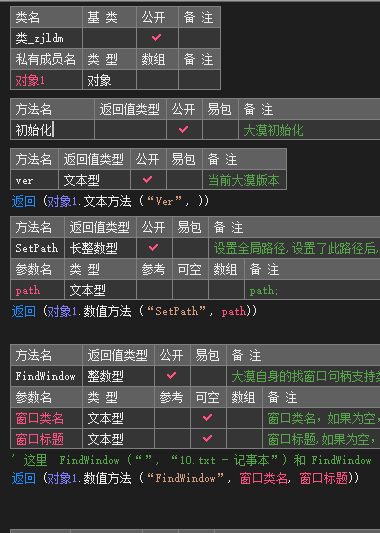Click the code line with "Ver"
Screen dimensions: 380x533
pyautogui.click(x=110, y=201)
